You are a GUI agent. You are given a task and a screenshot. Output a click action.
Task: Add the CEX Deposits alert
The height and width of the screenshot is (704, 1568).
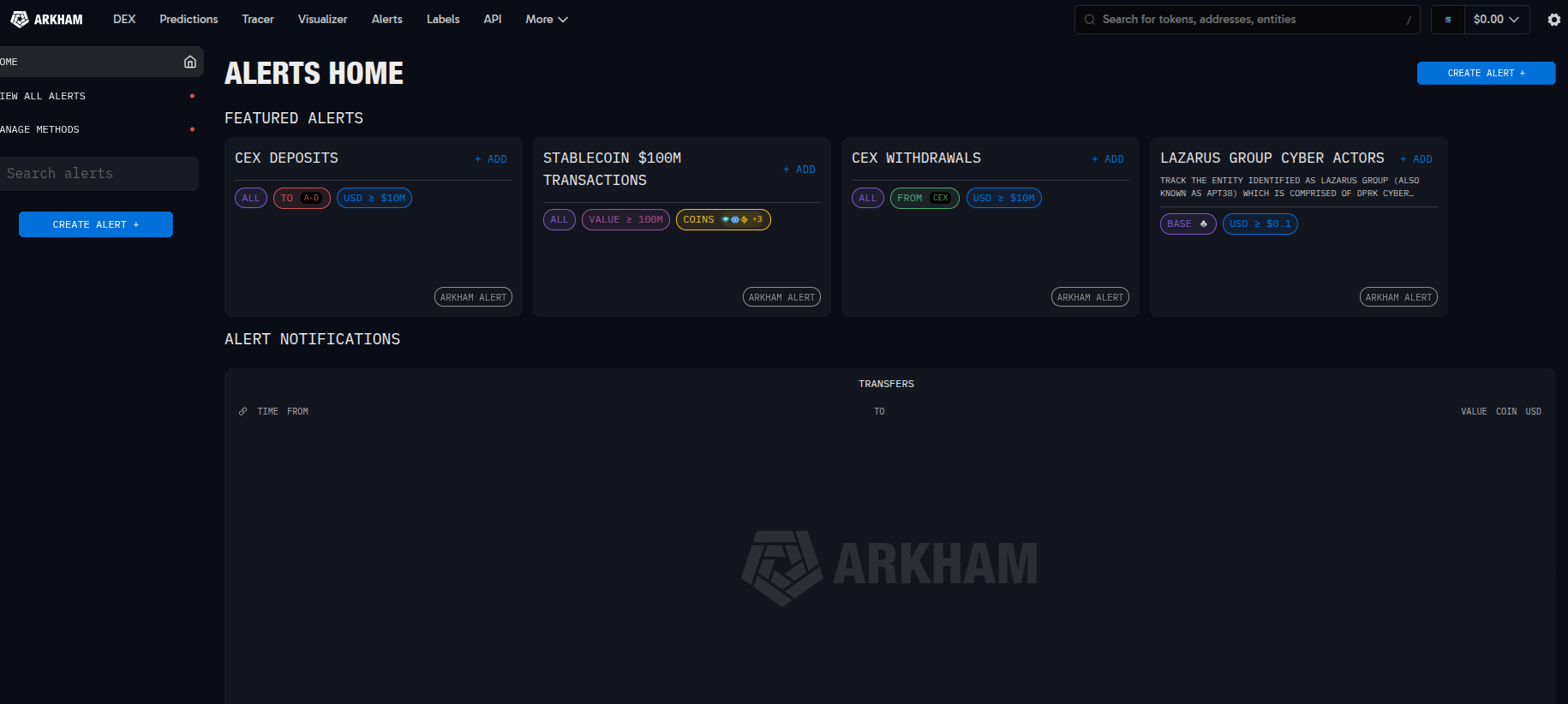click(x=491, y=159)
